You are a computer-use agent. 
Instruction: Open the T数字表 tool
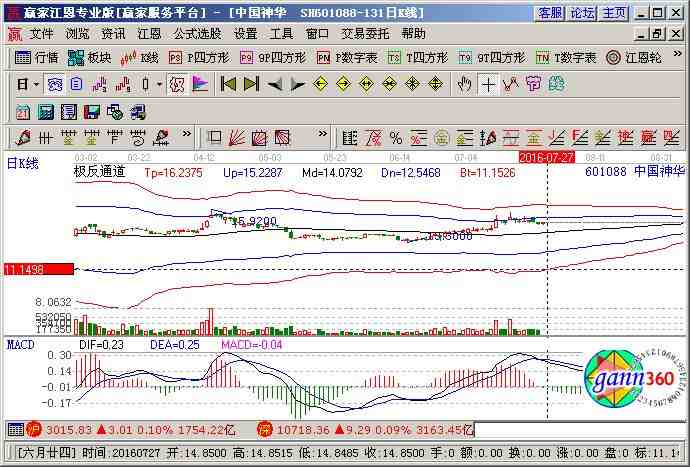[x=566, y=58]
